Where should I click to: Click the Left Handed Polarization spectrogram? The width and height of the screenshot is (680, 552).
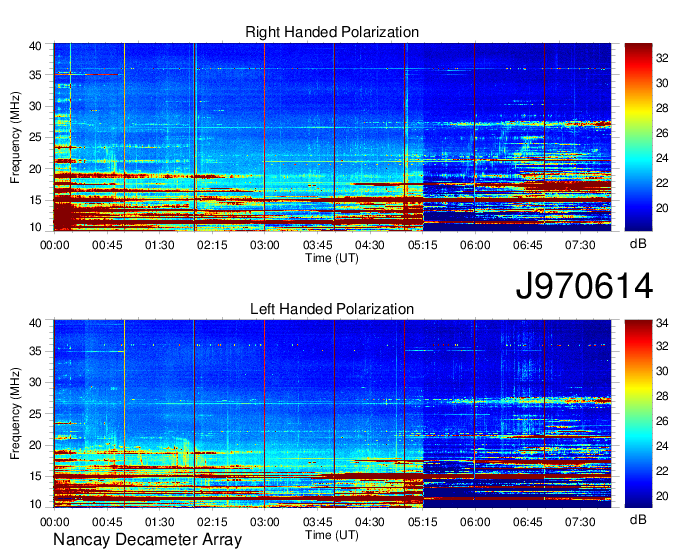(332, 414)
